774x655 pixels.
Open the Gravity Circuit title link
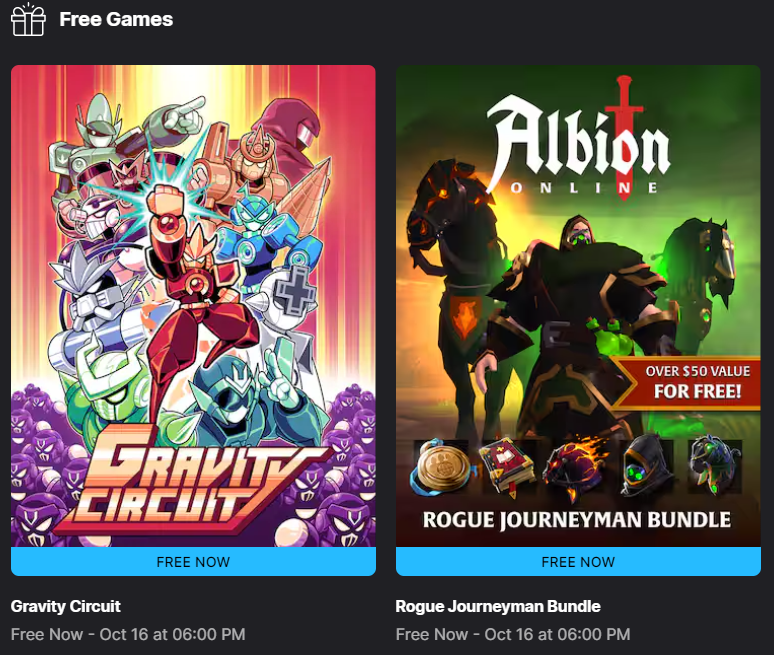66,606
